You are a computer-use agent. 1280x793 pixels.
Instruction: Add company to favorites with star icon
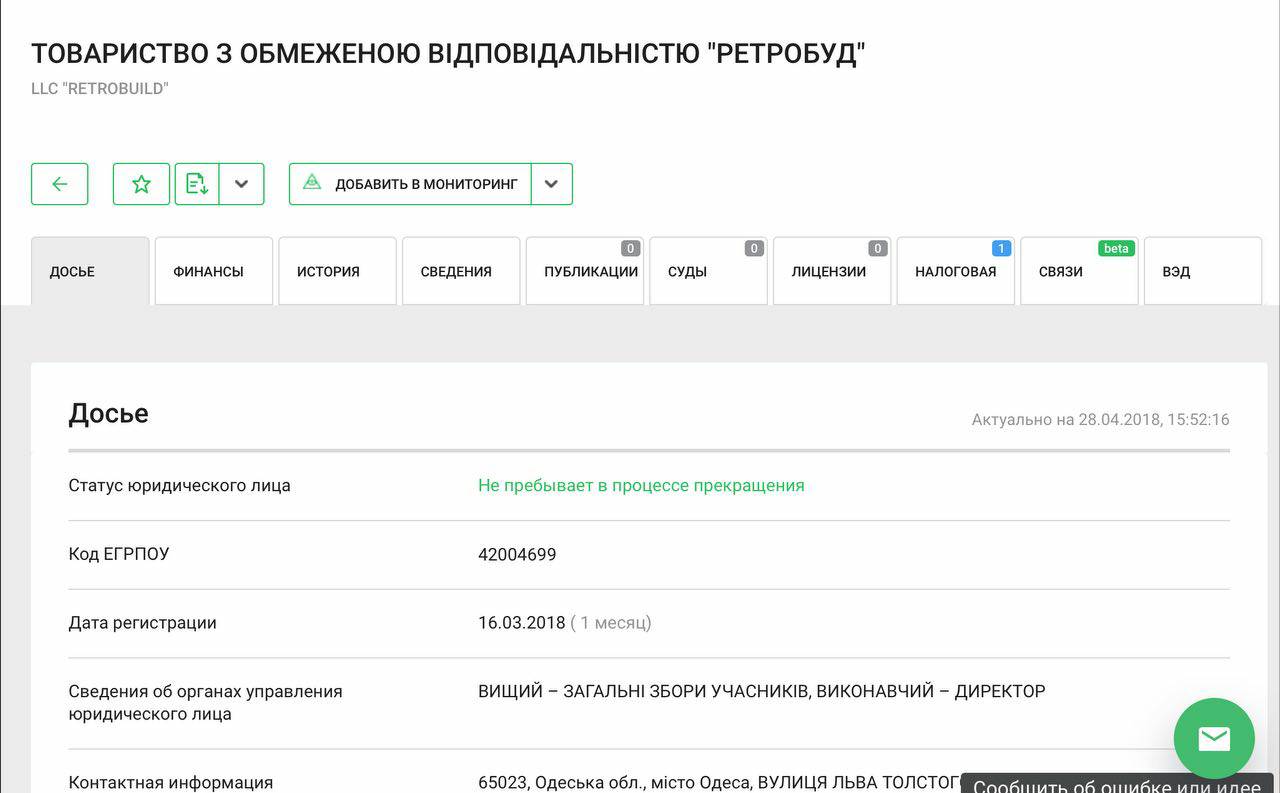coord(141,184)
